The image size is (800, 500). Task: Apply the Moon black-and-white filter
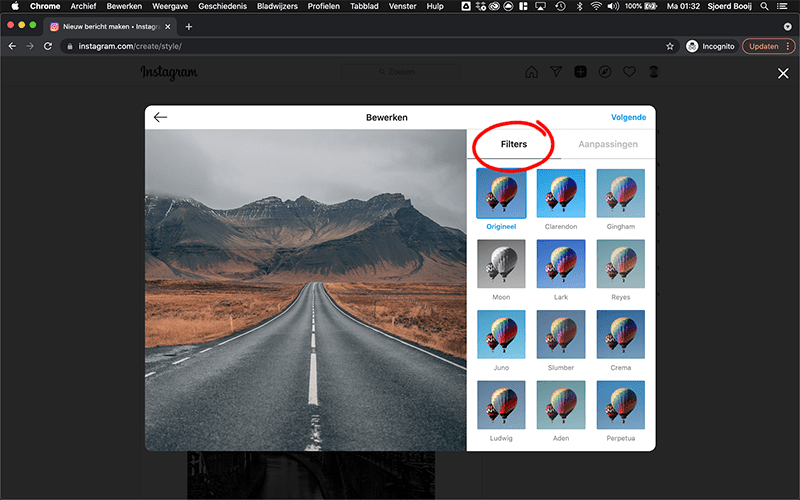(501, 264)
